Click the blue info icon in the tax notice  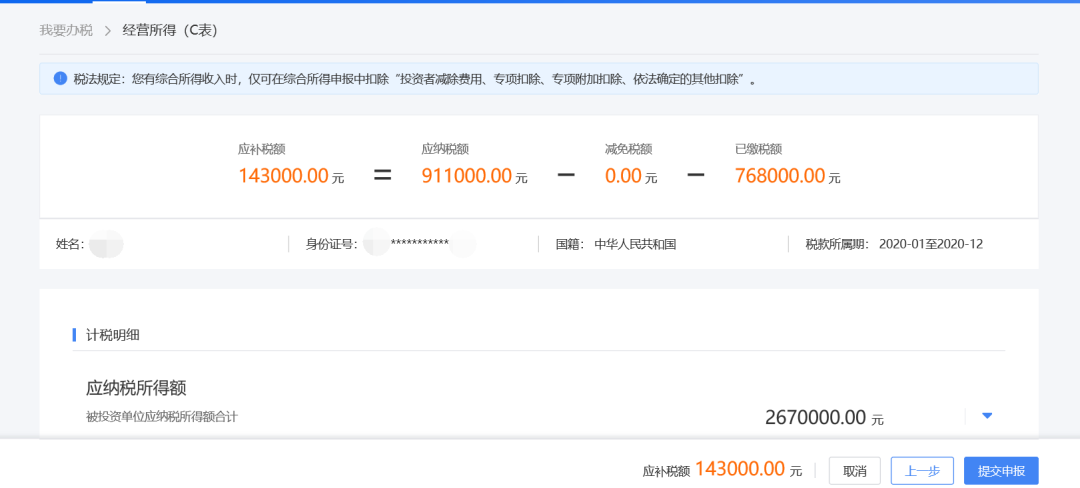click(60, 78)
